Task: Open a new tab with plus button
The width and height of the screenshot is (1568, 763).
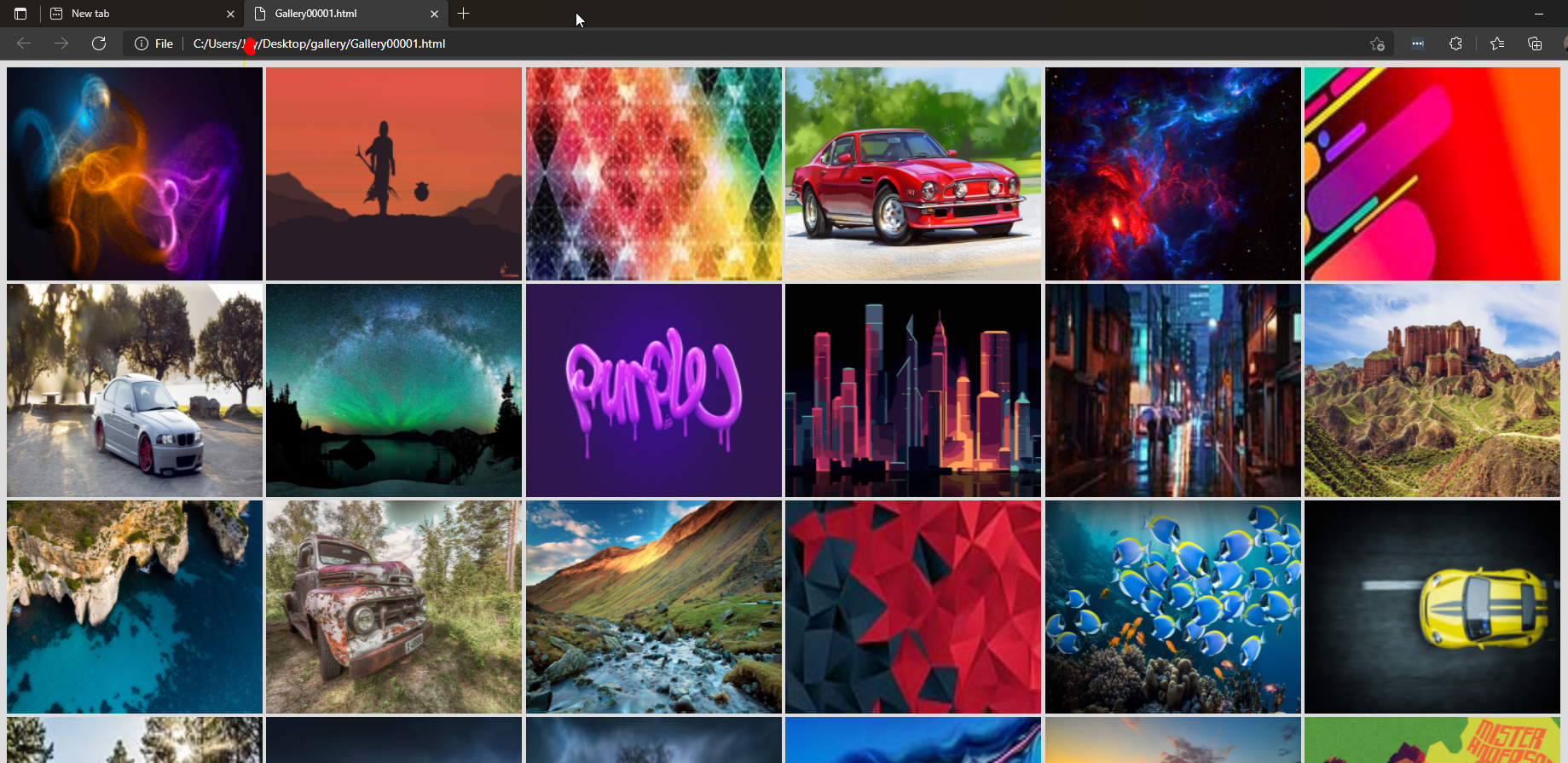Action: [464, 14]
